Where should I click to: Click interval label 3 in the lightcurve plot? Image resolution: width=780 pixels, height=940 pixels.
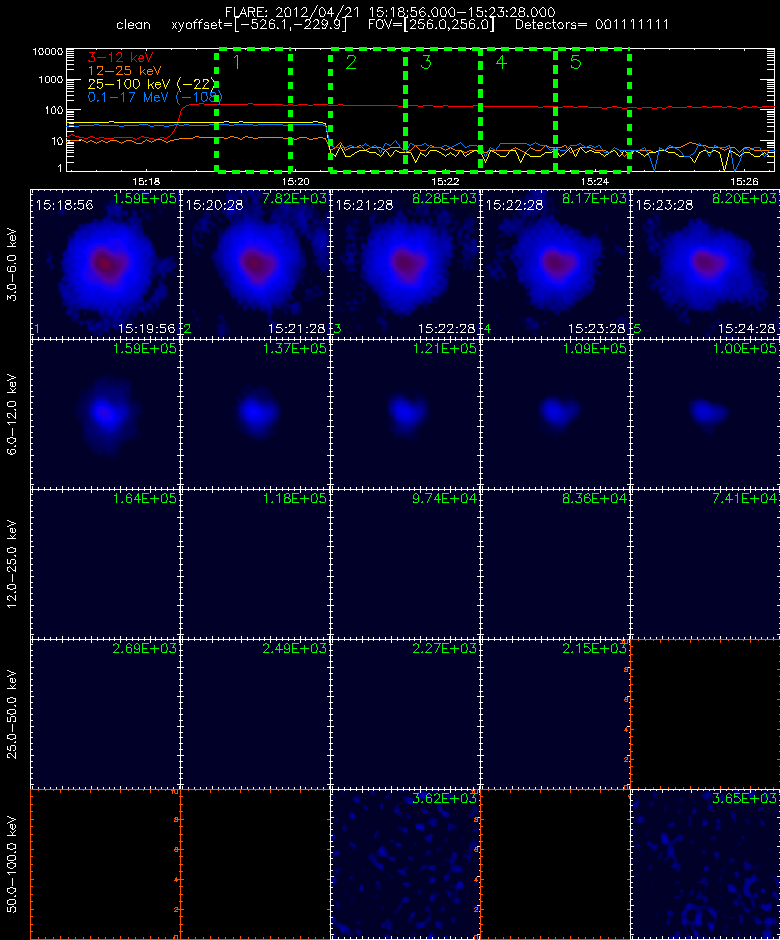pyautogui.click(x=426, y=62)
